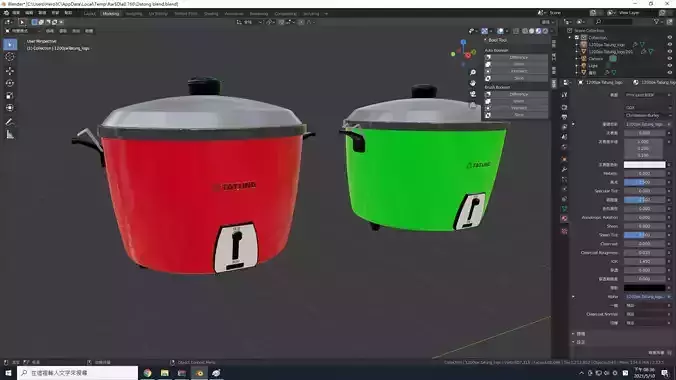
Task: Open the Modeling workspace tab
Action: click(111, 14)
